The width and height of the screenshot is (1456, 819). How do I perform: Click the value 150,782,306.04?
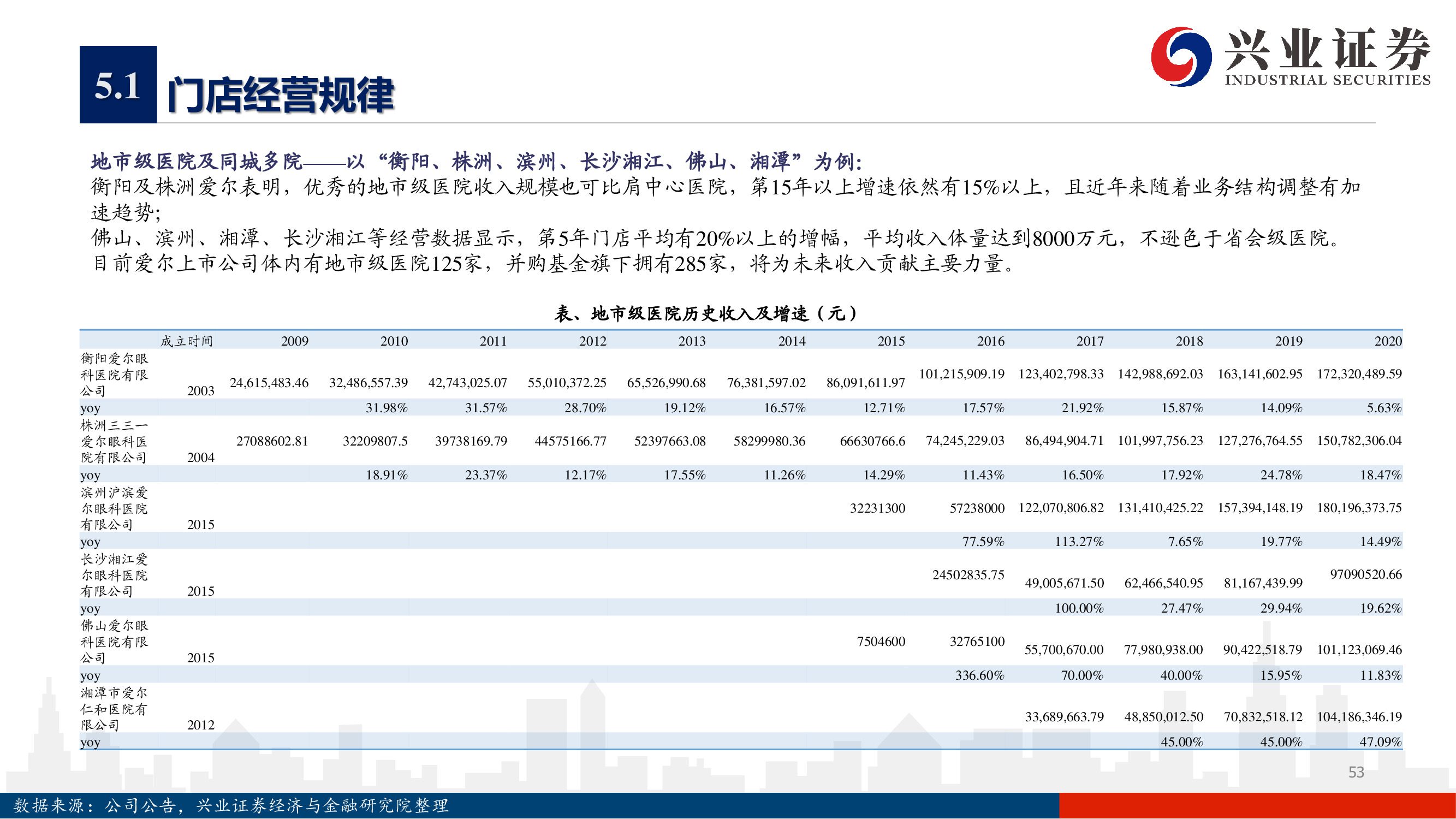tap(1359, 440)
